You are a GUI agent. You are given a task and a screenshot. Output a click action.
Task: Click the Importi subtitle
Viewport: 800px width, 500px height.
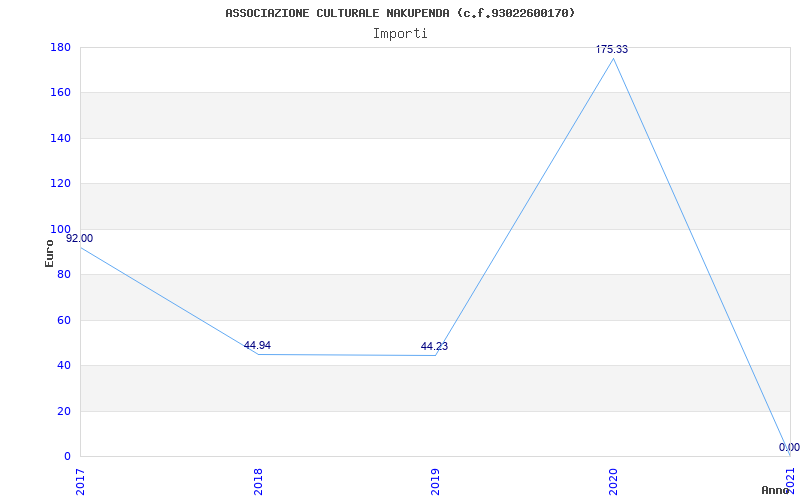click(x=400, y=34)
